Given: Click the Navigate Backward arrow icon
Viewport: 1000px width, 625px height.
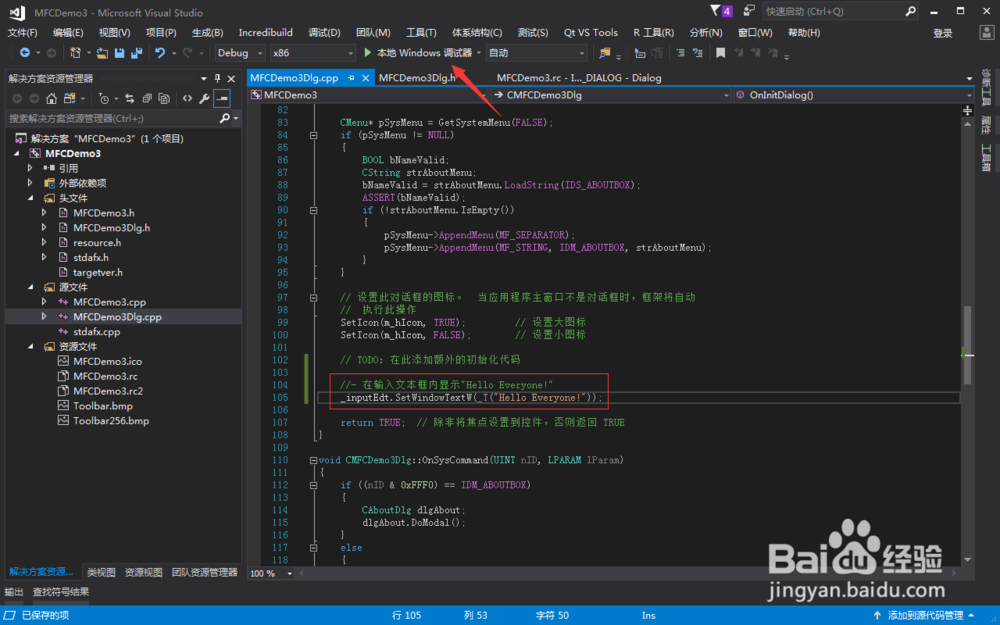Looking at the screenshot, I should click(25, 53).
